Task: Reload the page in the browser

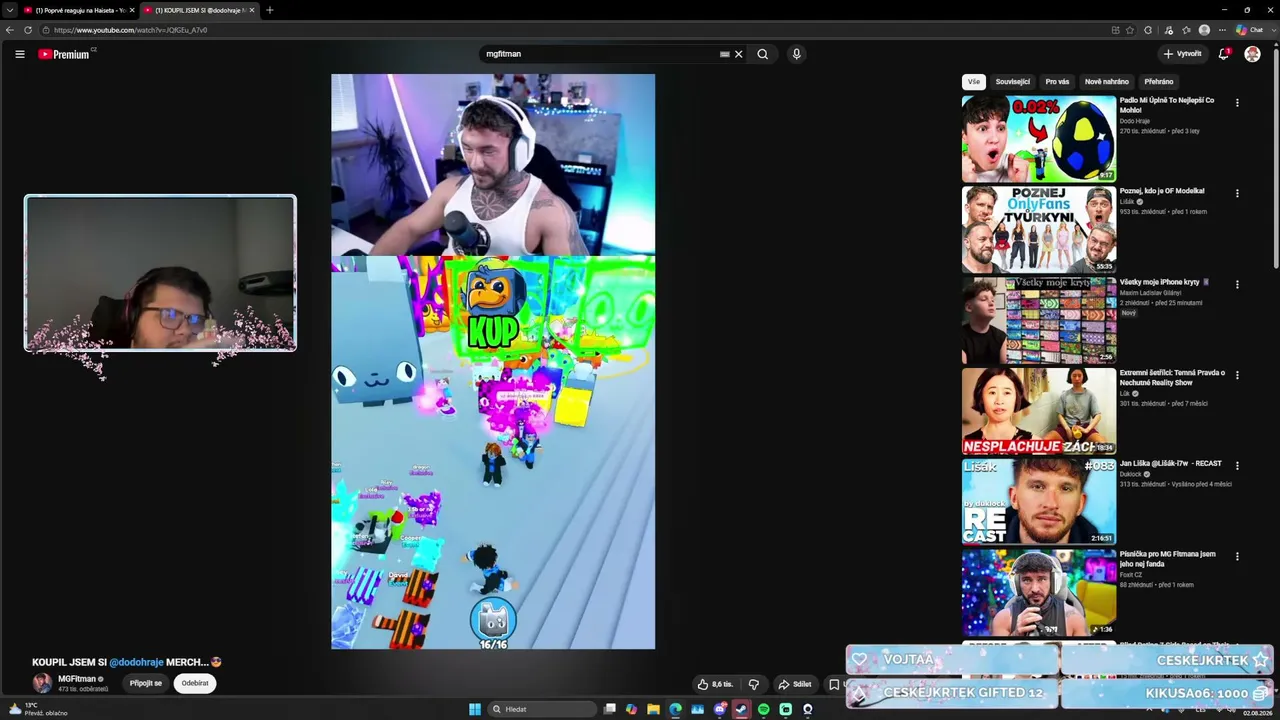Action: 28,30
